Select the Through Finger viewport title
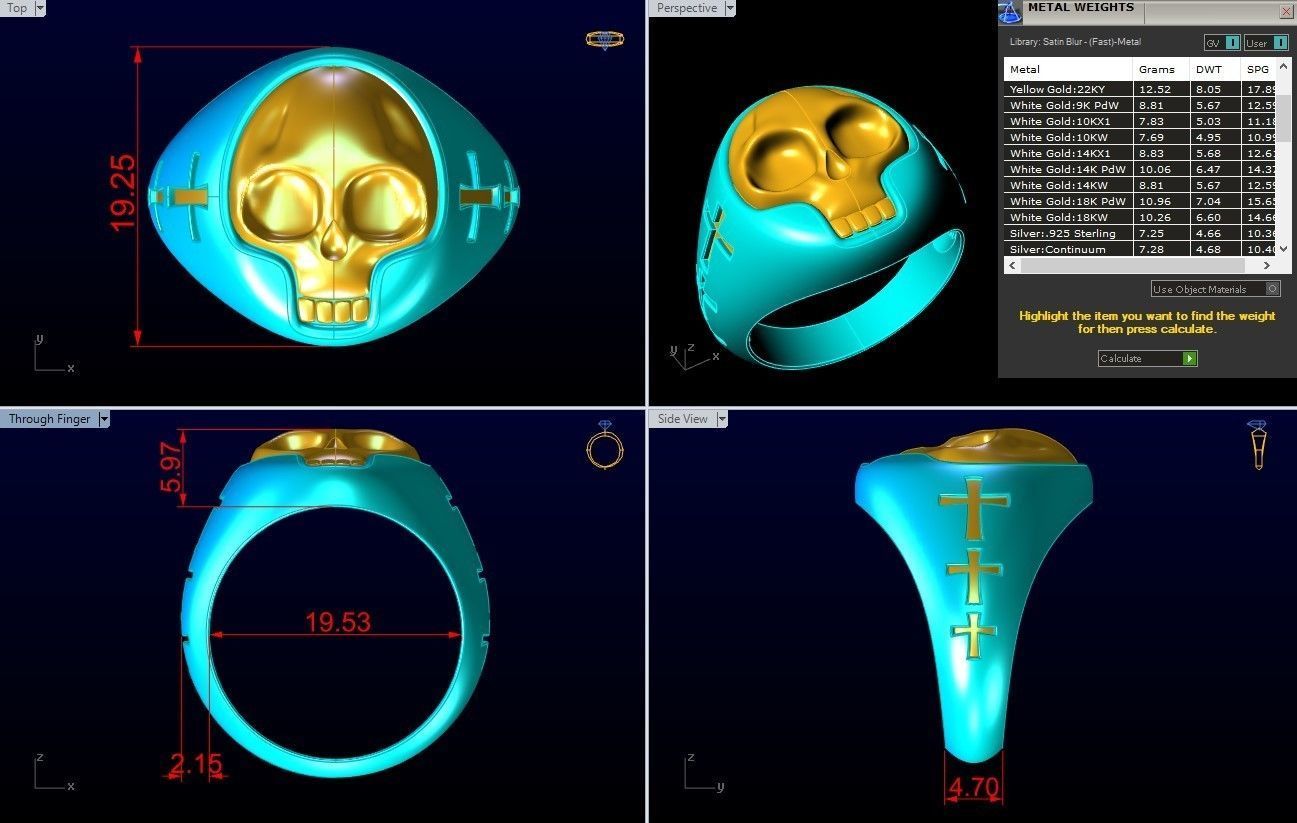This screenshot has width=1297, height=823. (x=49, y=419)
